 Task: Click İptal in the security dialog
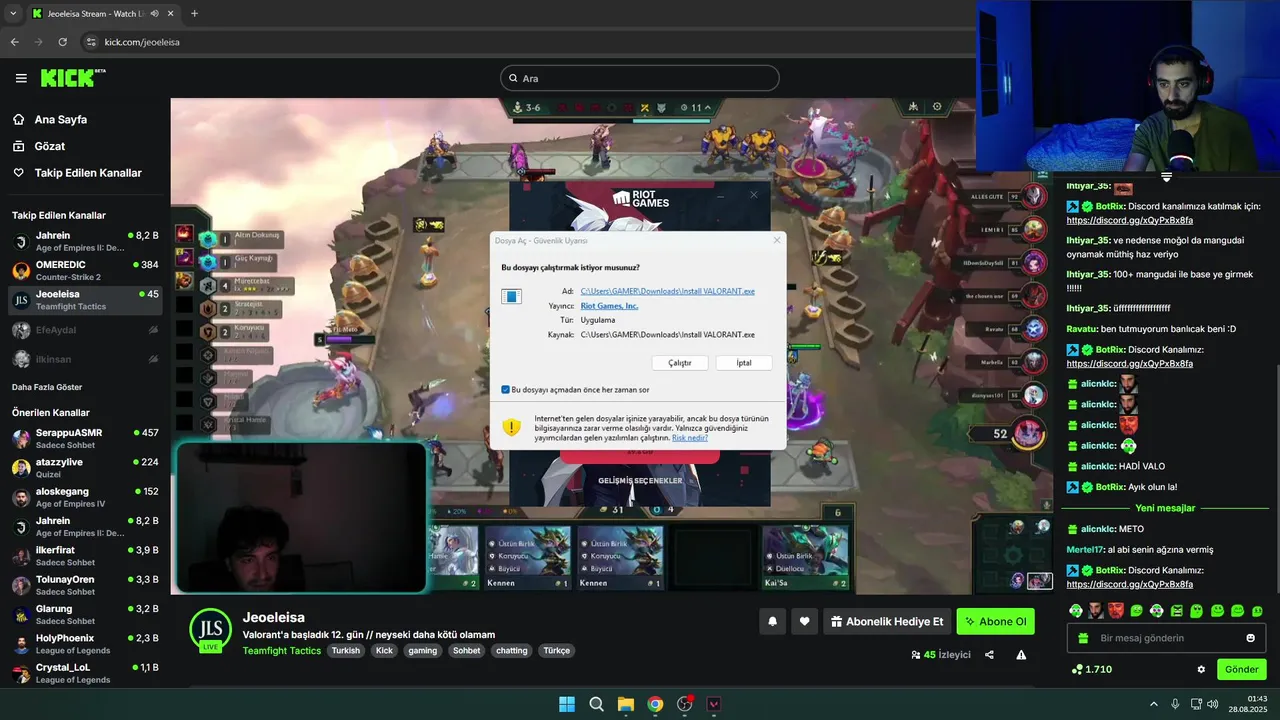pos(744,363)
